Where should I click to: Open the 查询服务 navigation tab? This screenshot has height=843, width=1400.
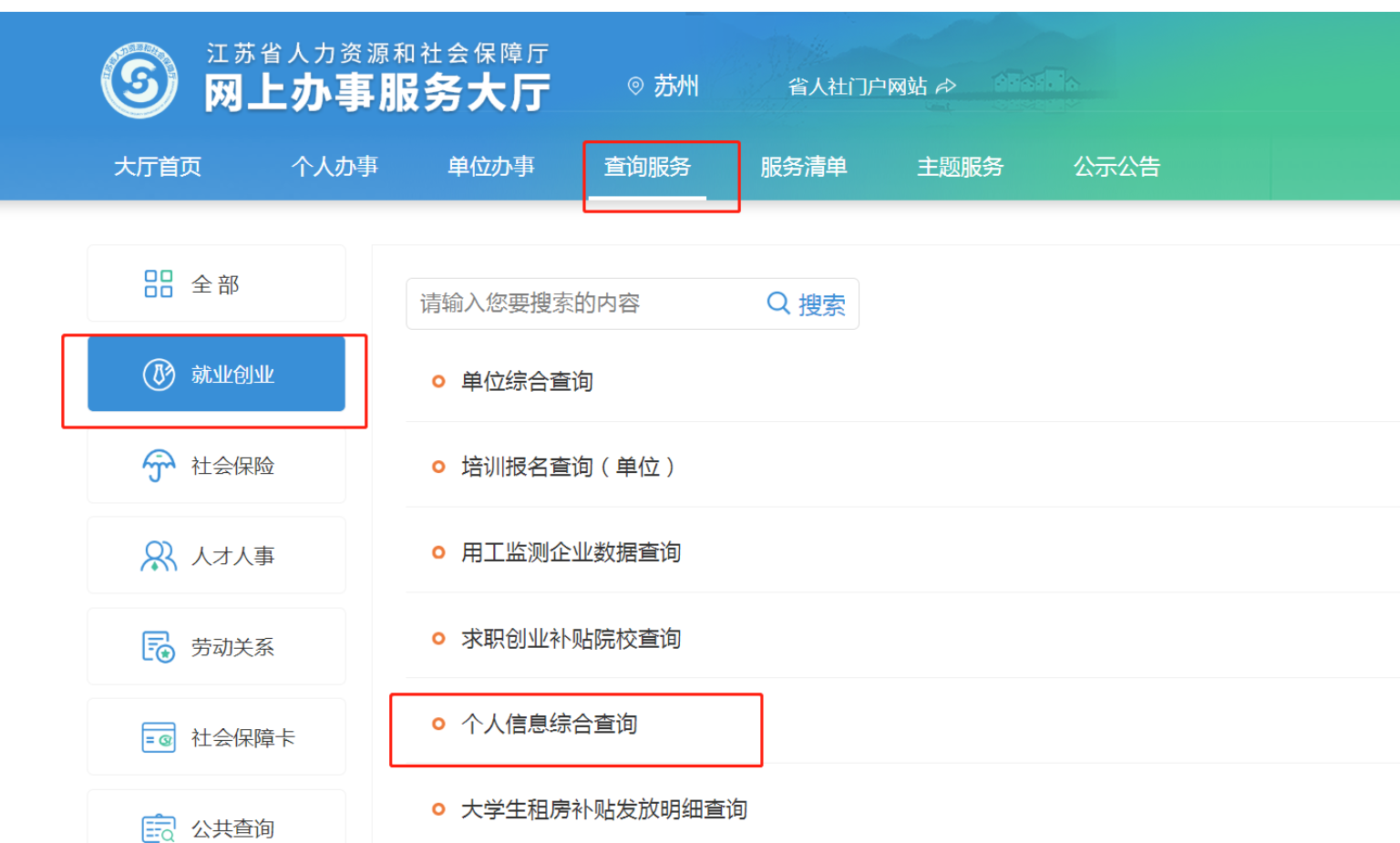(647, 167)
